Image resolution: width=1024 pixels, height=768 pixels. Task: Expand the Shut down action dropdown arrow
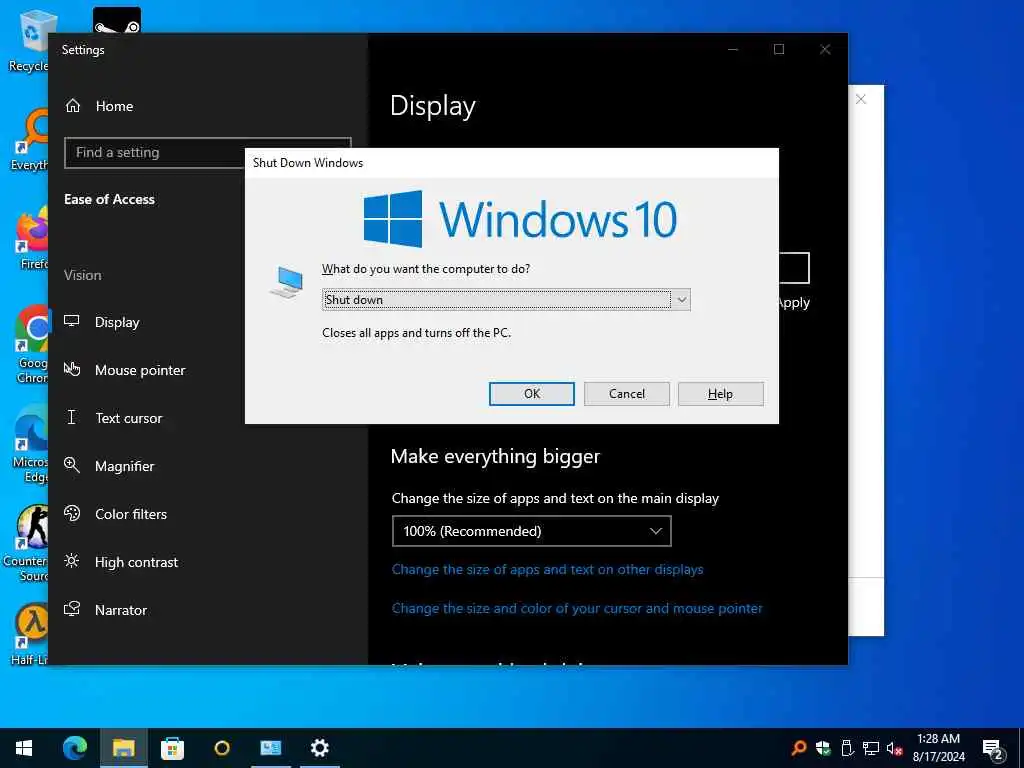click(681, 300)
